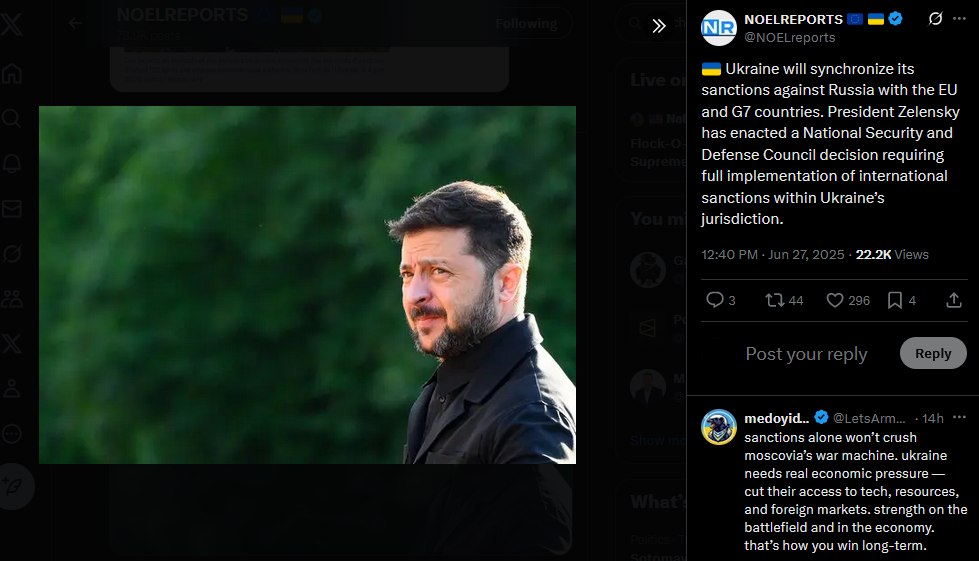Open more options on medoyid reply

[x=960, y=417]
